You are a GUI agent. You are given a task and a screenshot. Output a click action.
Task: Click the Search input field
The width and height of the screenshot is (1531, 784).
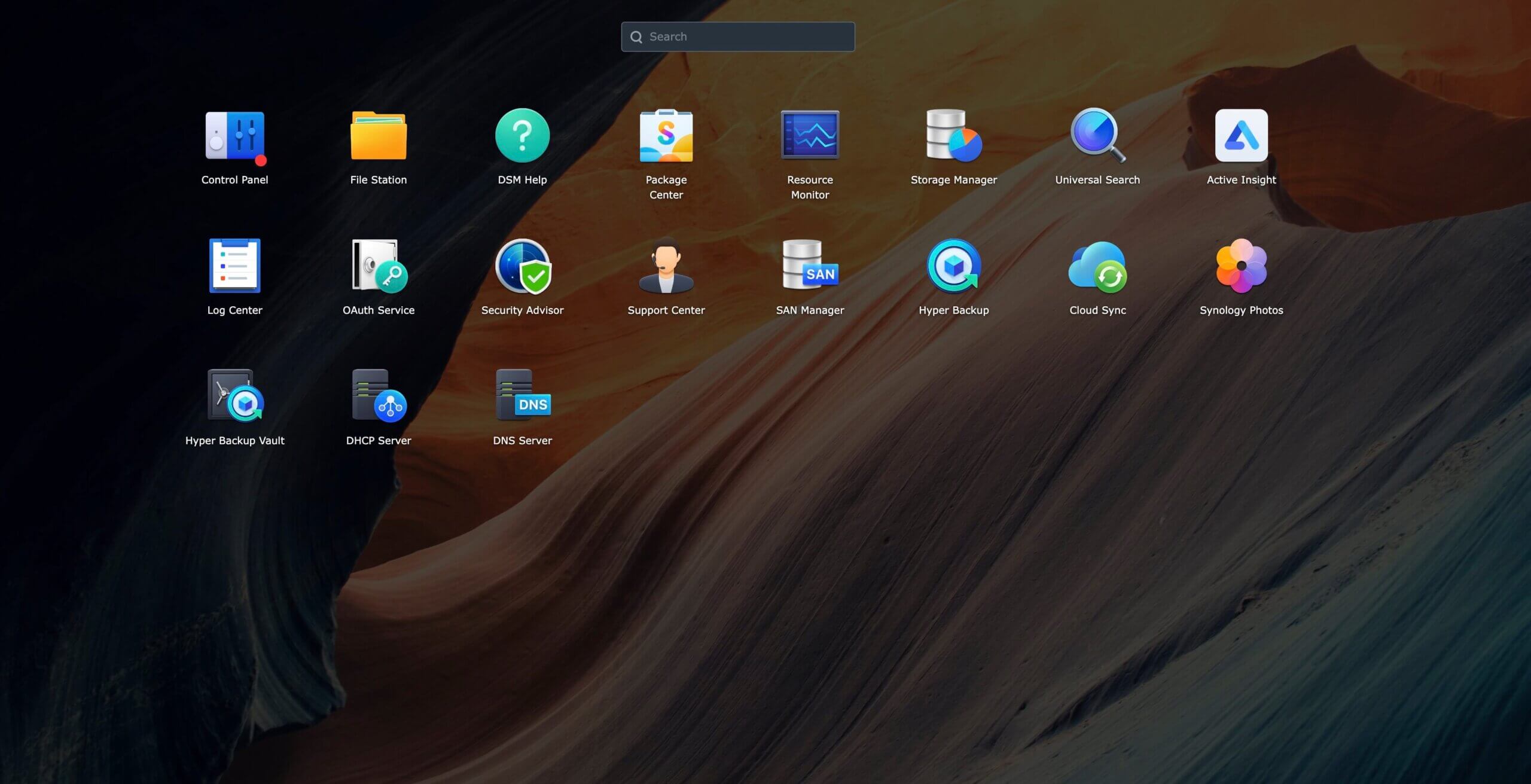coord(738,36)
